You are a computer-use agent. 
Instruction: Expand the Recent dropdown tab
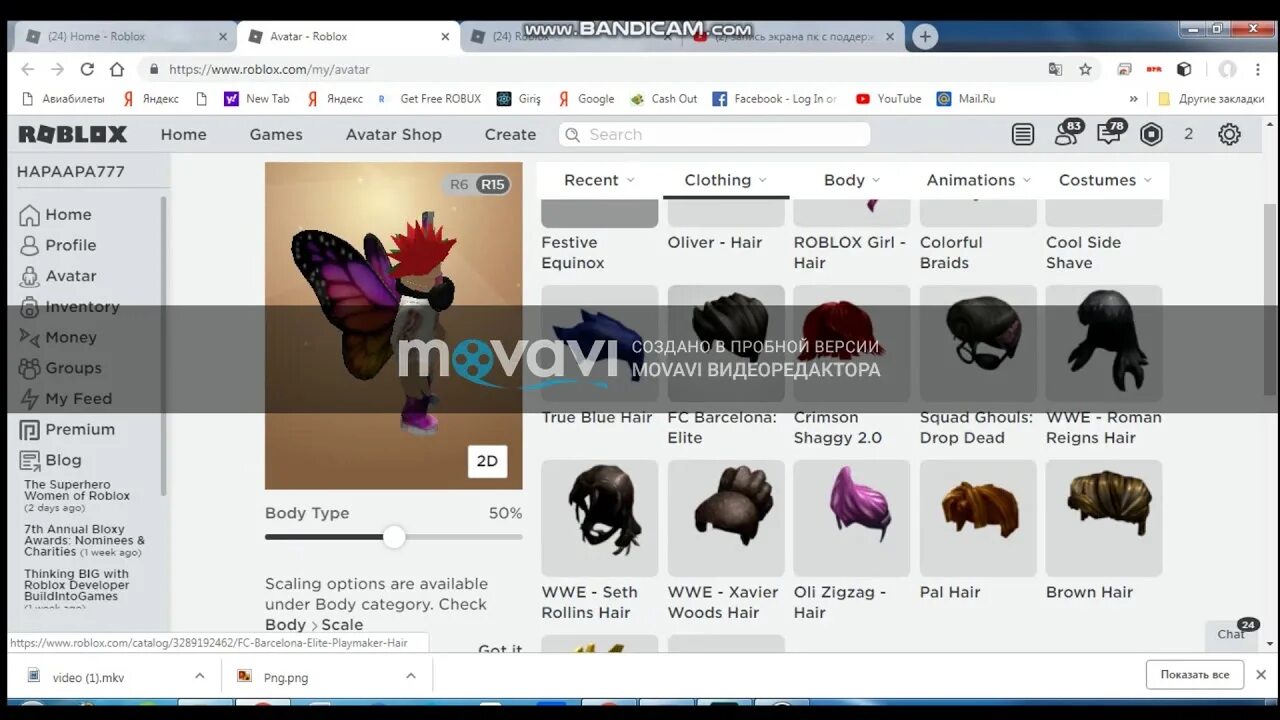599,180
